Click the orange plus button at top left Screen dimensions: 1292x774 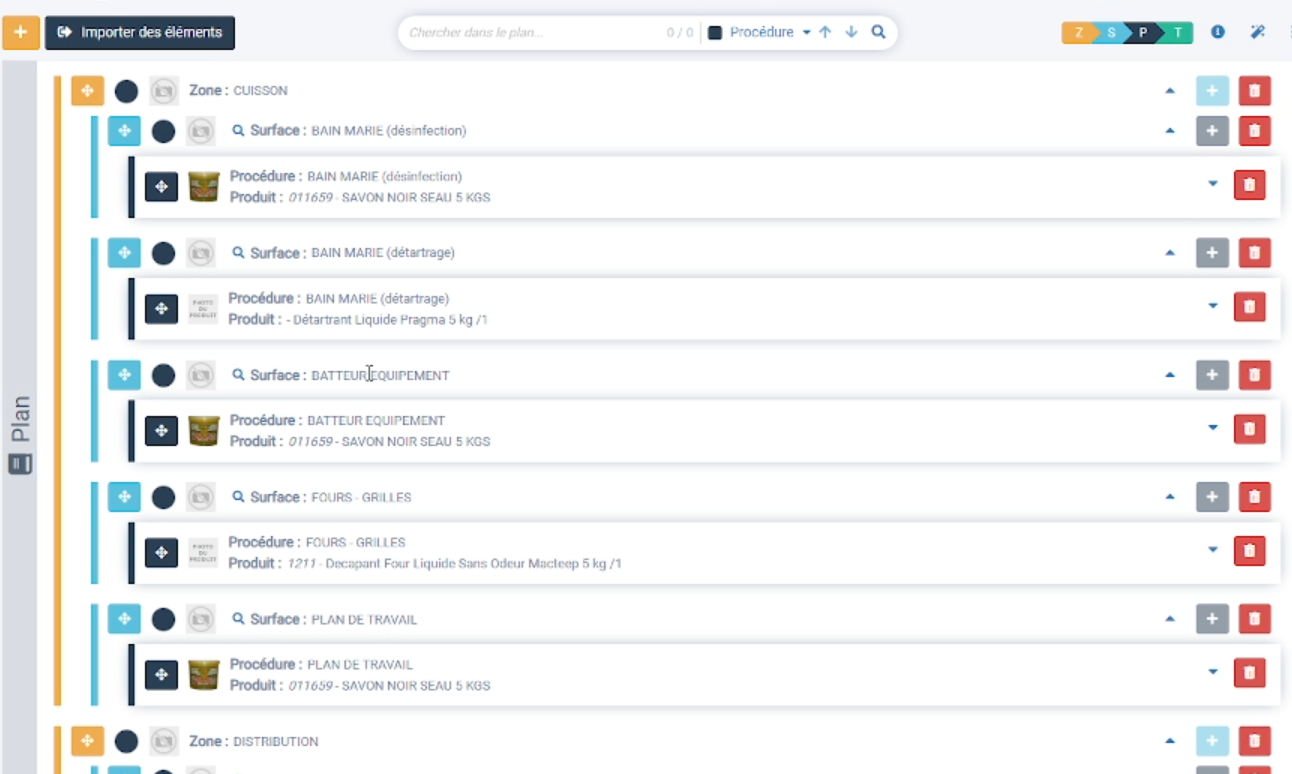click(x=21, y=32)
